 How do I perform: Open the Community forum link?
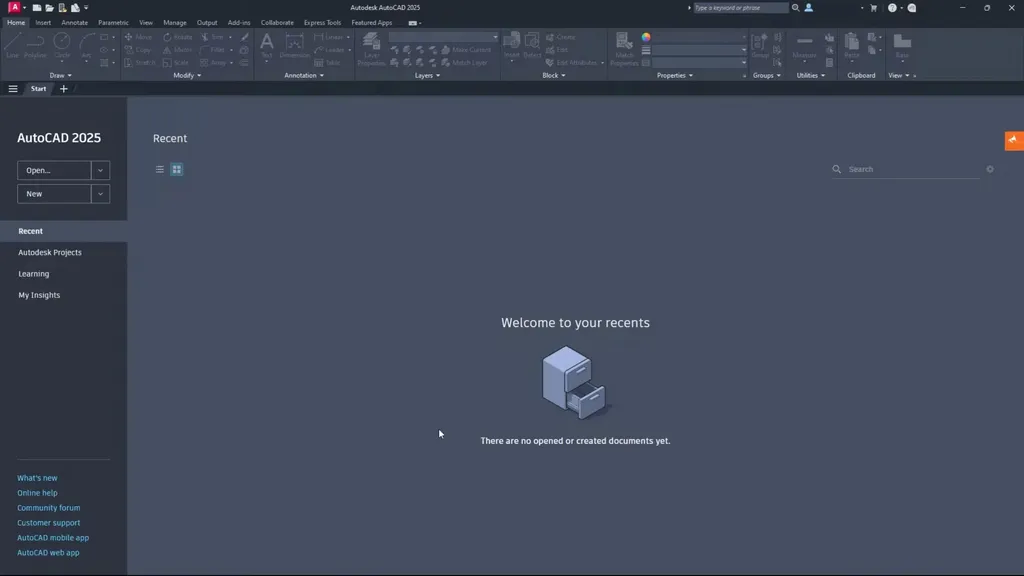[48, 507]
